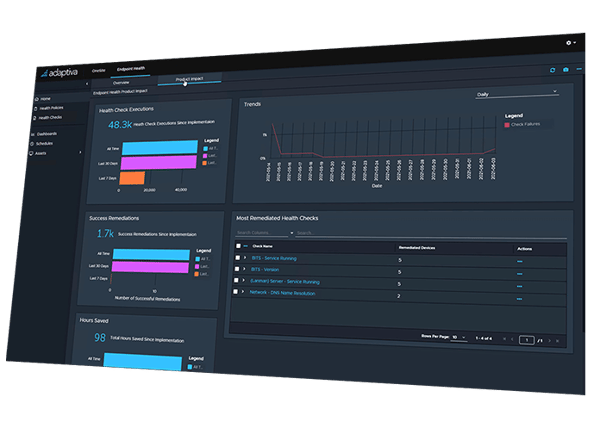Image resolution: width=600 pixels, height=428 pixels.
Task: Open Health Checks in the sidebar
Action: click(47, 118)
